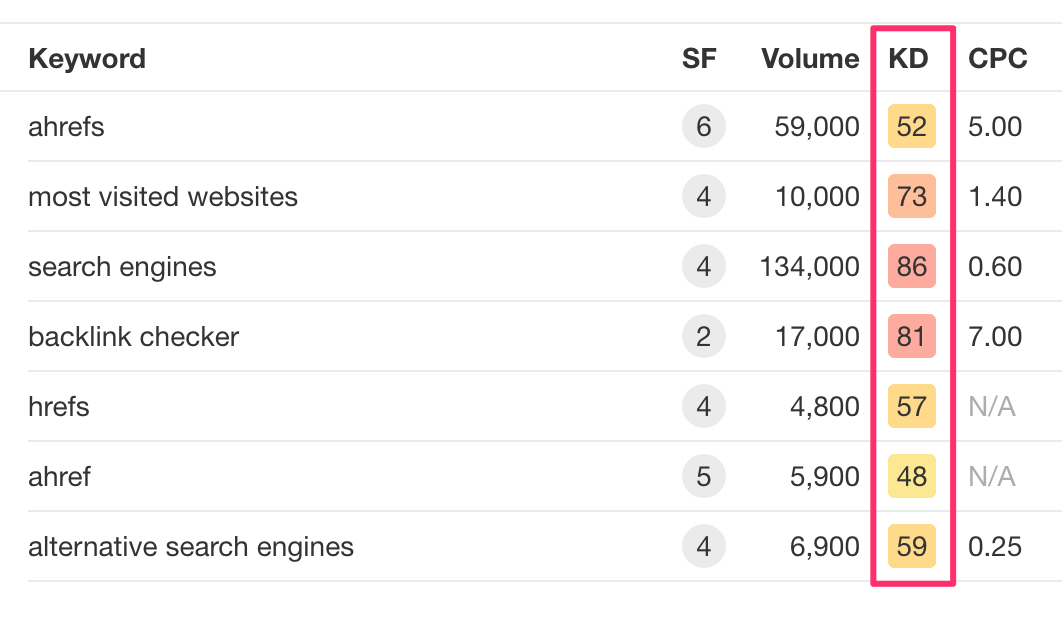Click the KD score 48 badge
The image size is (1062, 628).
point(911,477)
